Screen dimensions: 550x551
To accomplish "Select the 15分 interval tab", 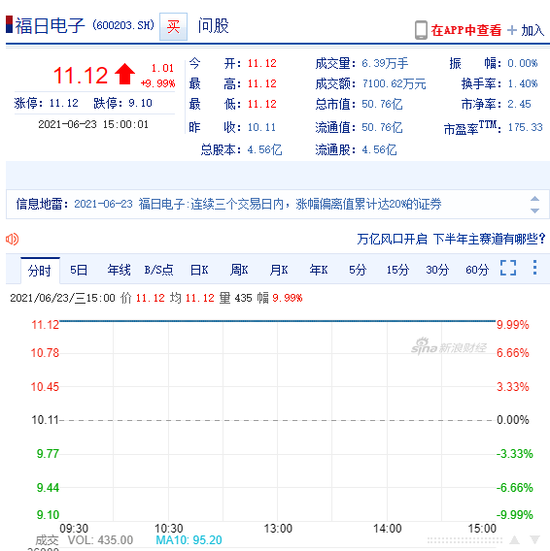I will [398, 270].
